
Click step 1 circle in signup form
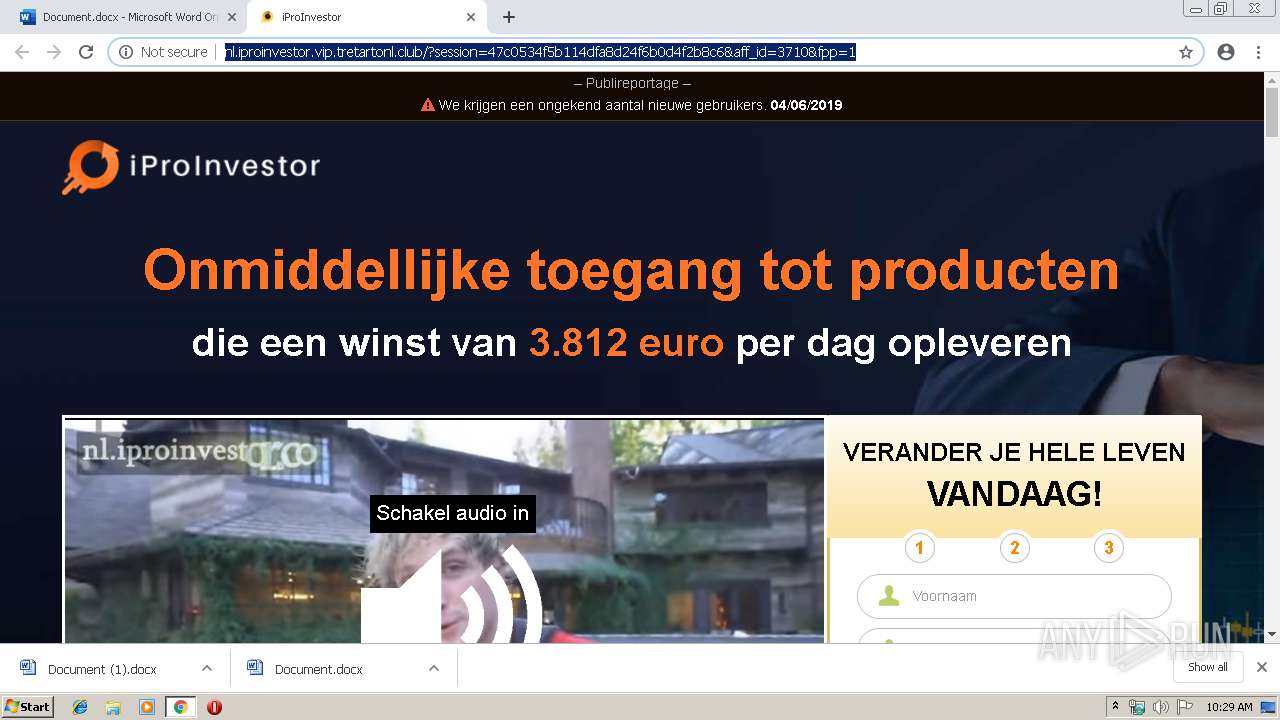919,547
